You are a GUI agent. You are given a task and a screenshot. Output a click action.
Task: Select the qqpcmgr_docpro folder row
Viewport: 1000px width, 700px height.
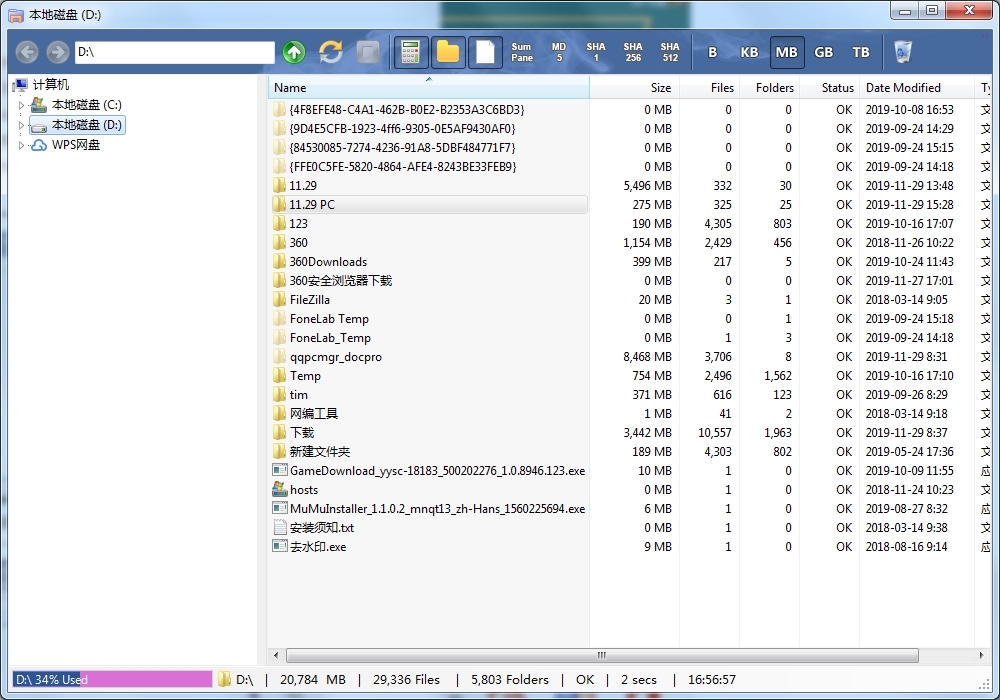(335, 357)
